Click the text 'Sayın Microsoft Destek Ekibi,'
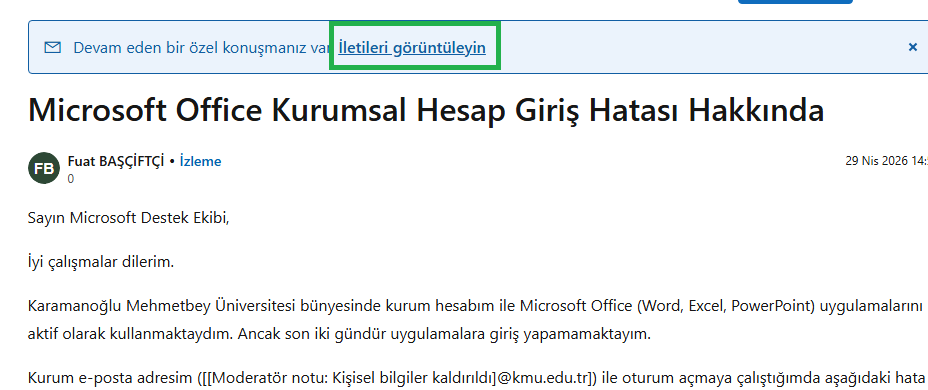Image resolution: width=928 pixels, height=390 pixels. pyautogui.click(x=128, y=218)
